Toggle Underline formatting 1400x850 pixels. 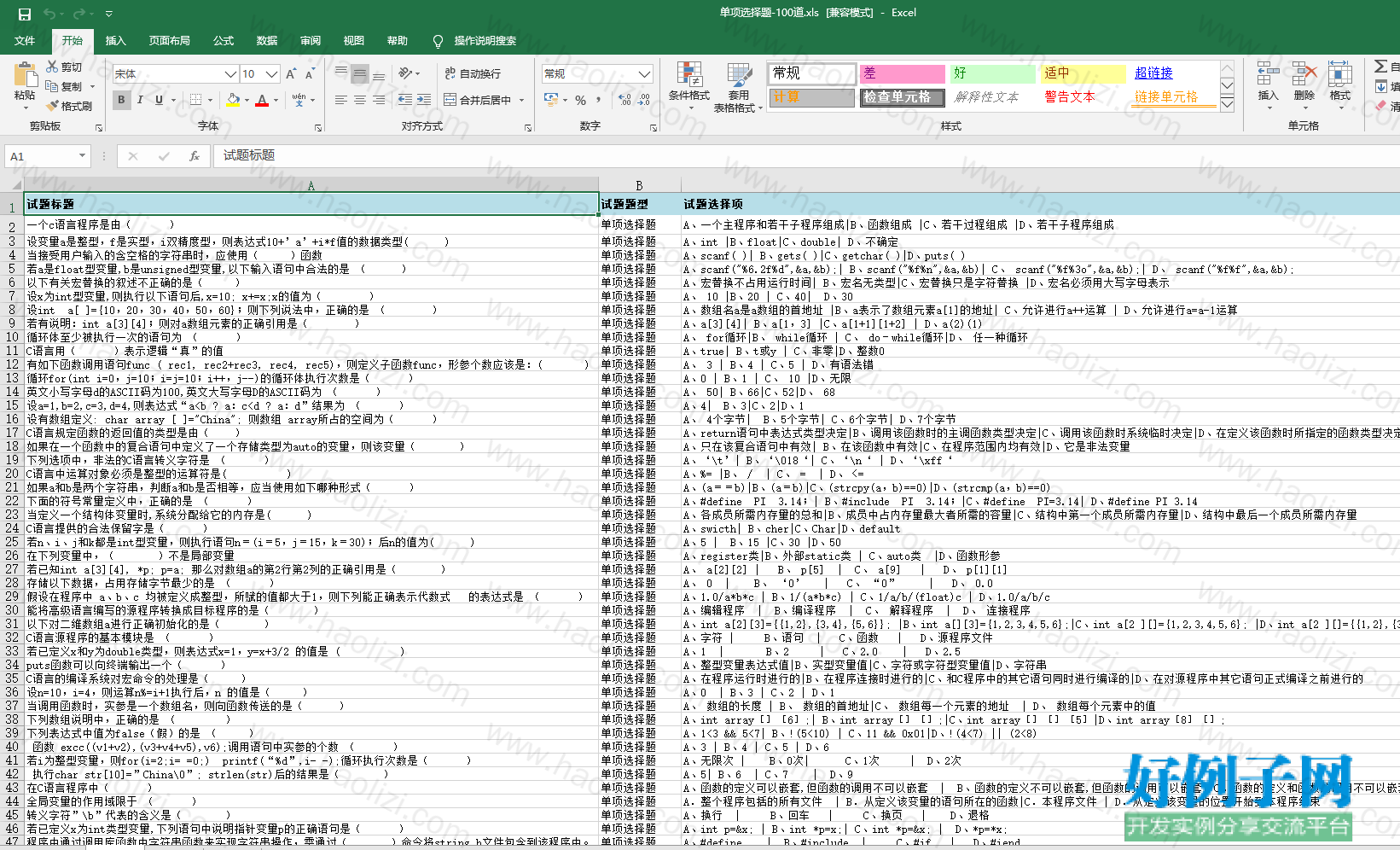pyautogui.click(x=159, y=100)
